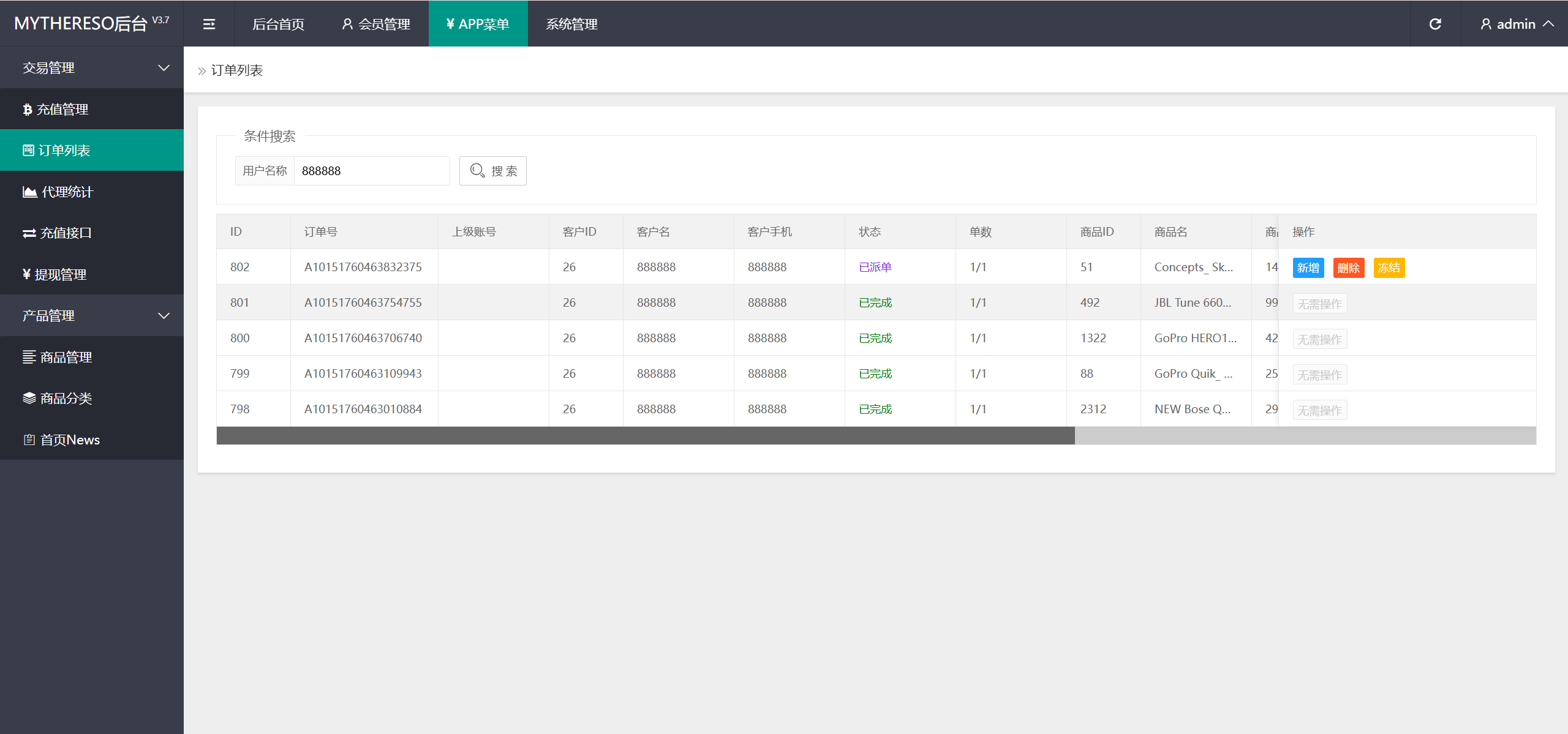Image resolution: width=1568 pixels, height=734 pixels.
Task: Click the sidebar collapse hamburger icon
Action: point(209,24)
